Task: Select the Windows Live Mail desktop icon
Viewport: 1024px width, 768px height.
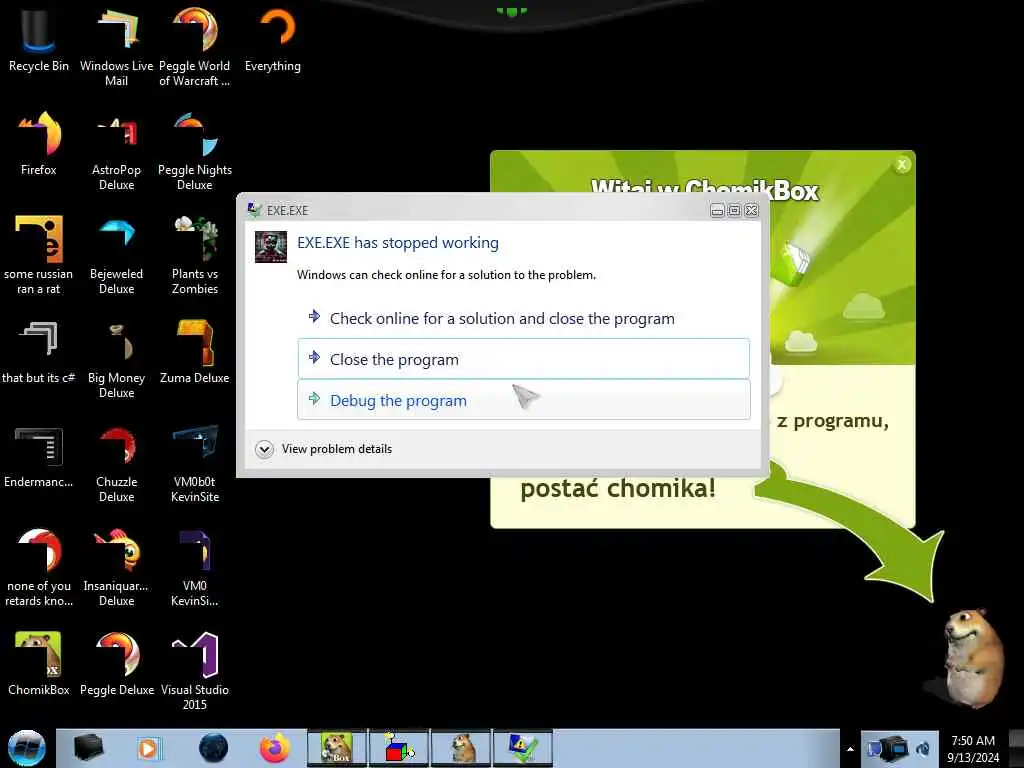Action: (x=116, y=46)
